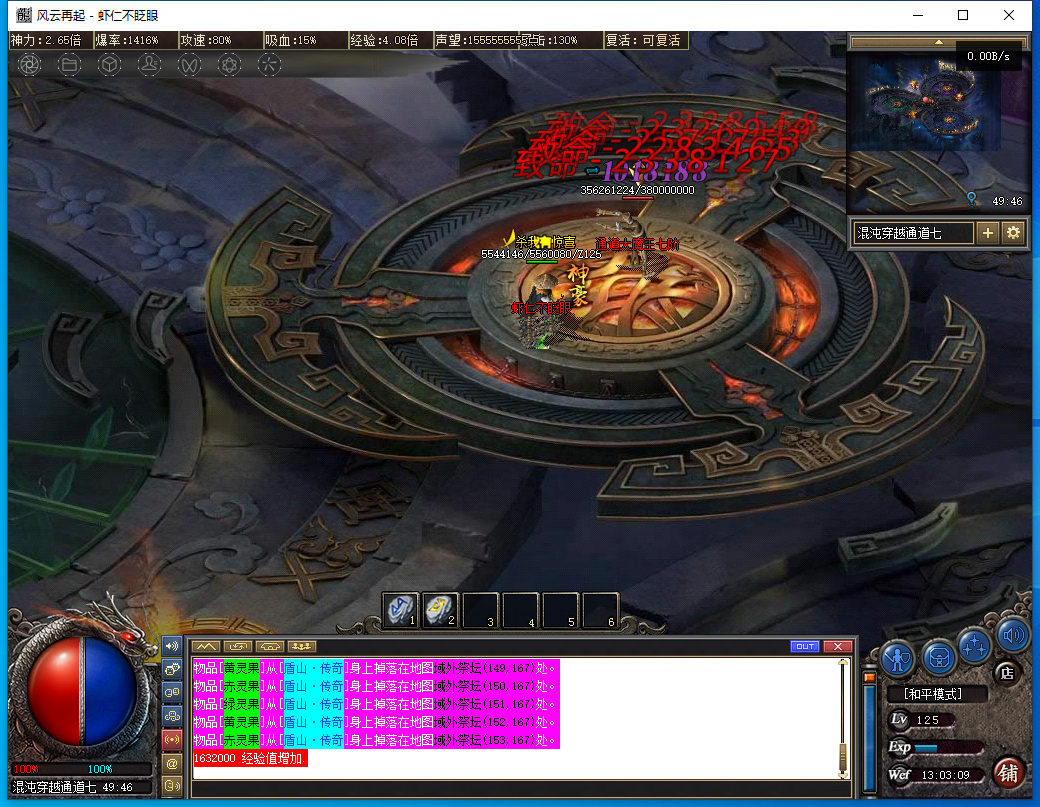The image size is (1040, 807).
Task: Click the 1632000 经验值增加 chat message
Action: 250,759
